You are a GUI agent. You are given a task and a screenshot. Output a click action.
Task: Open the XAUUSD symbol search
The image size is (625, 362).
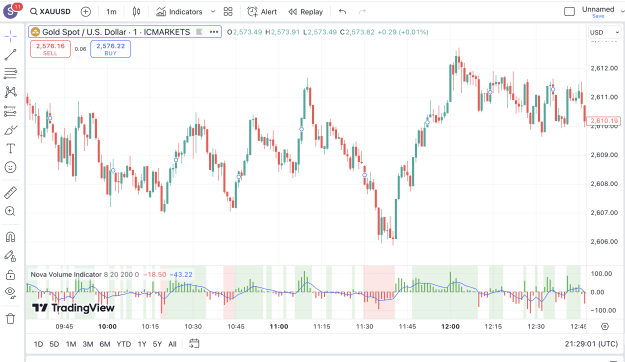tap(51, 12)
